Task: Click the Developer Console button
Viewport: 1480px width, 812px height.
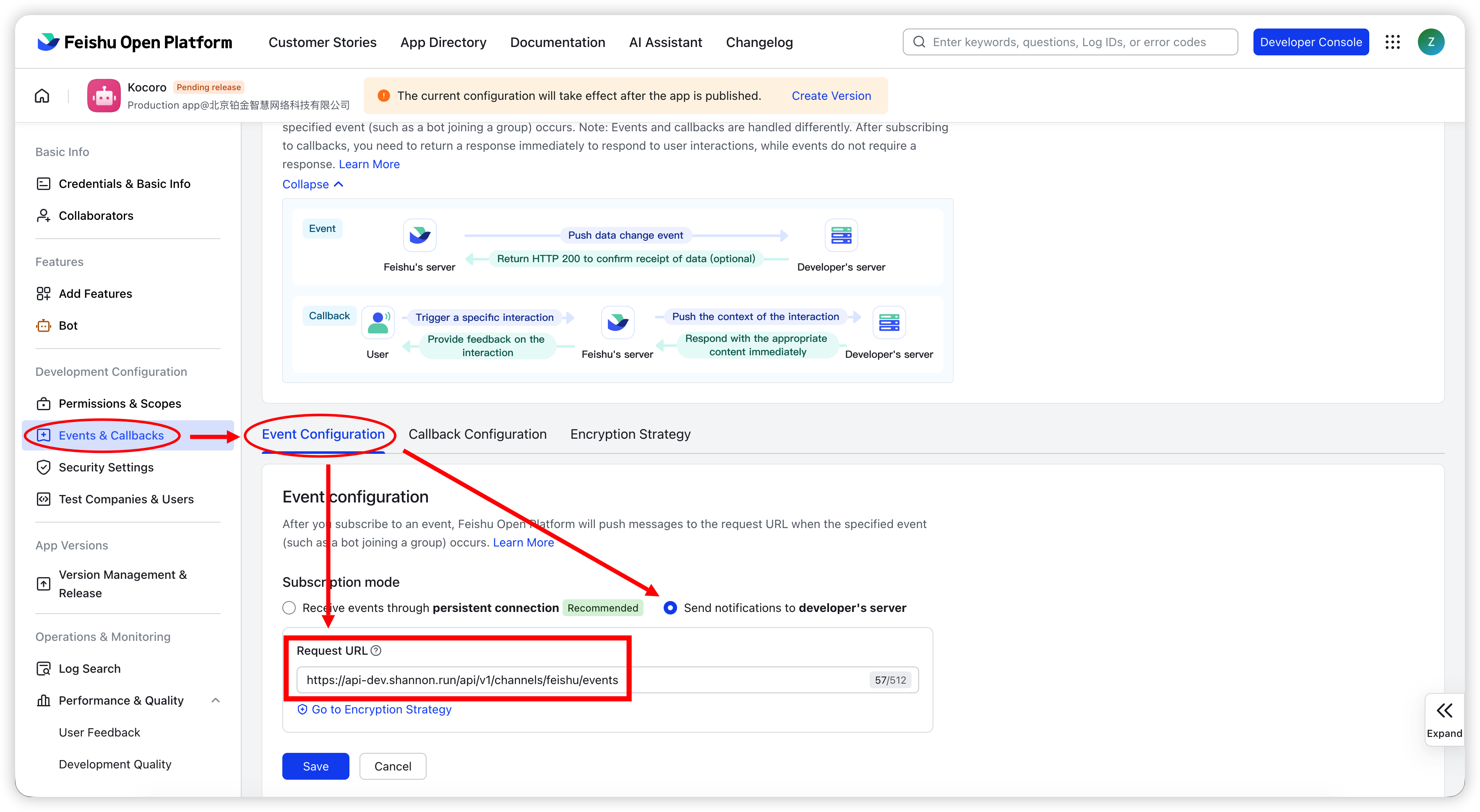Action: tap(1311, 42)
